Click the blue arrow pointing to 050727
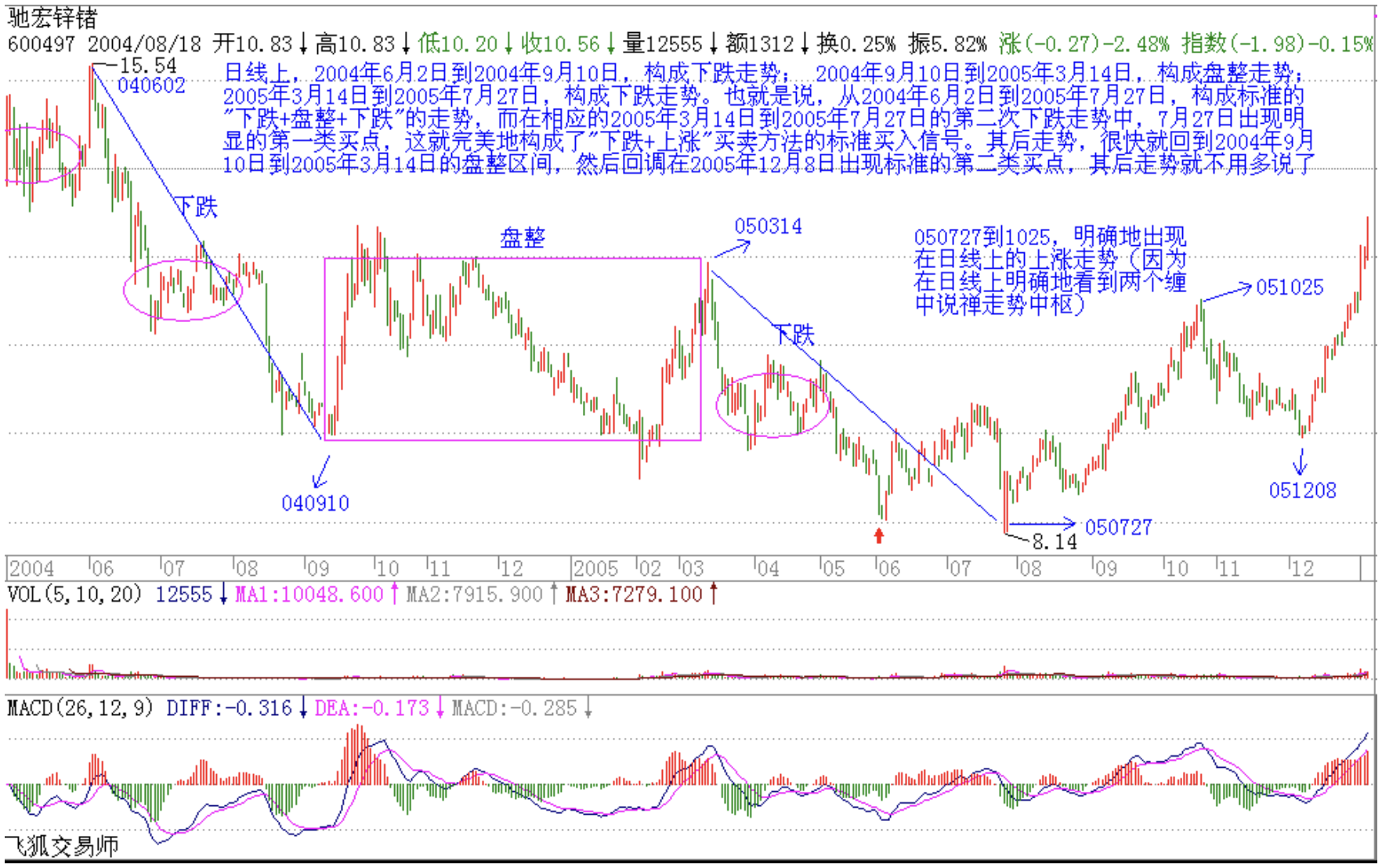This screenshot has width=1382, height=868. click(x=1043, y=524)
